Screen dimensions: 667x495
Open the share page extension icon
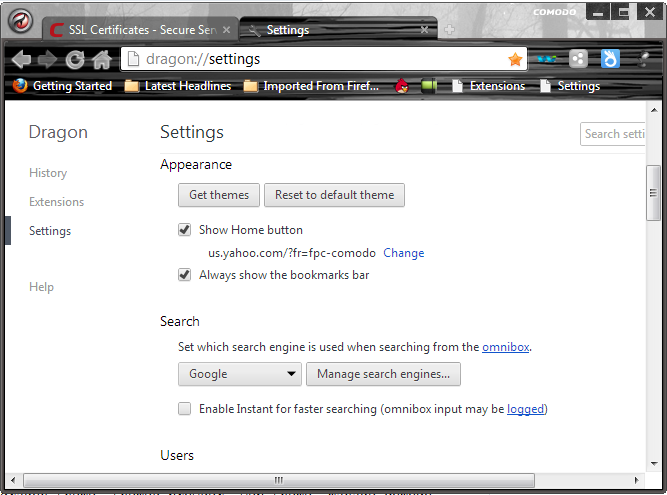[578, 59]
